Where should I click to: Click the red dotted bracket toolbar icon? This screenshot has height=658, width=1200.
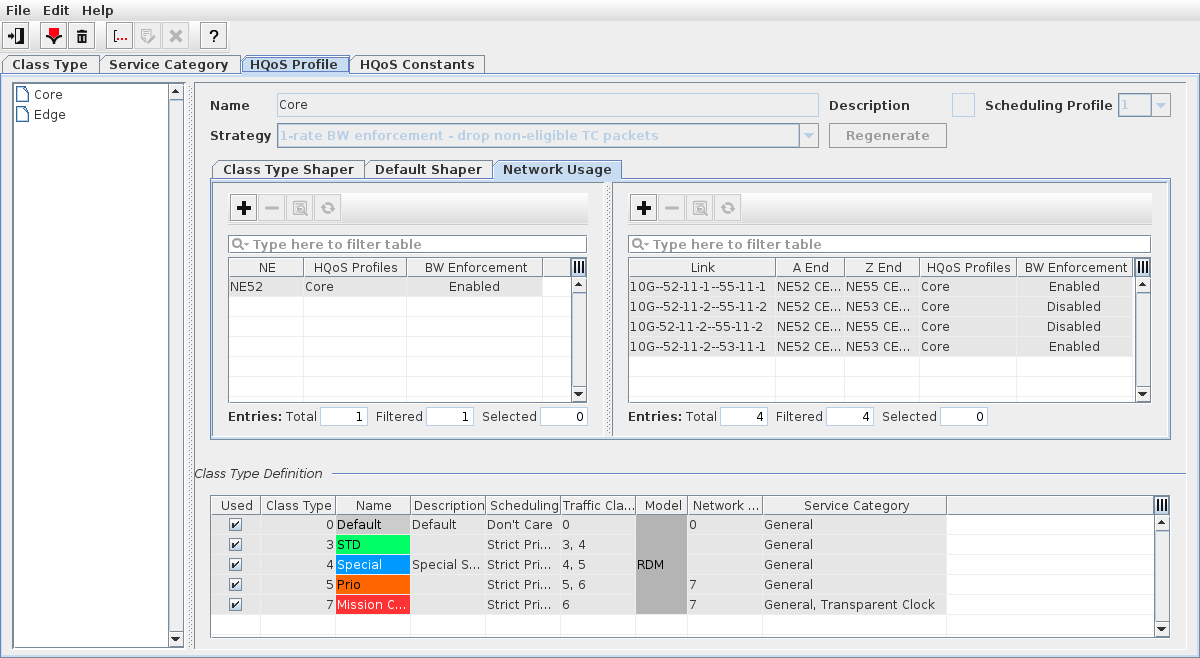120,36
